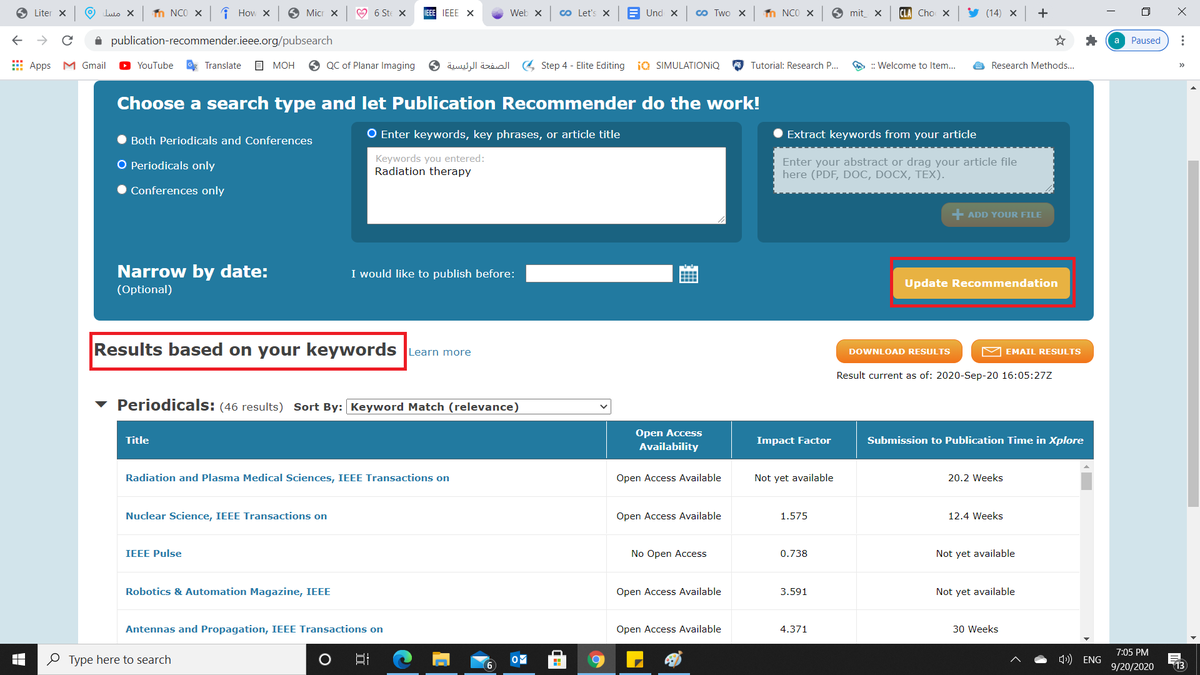Open Nuclear Science, IEEE Transactions link
The width and height of the screenshot is (1200, 675).
[226, 516]
